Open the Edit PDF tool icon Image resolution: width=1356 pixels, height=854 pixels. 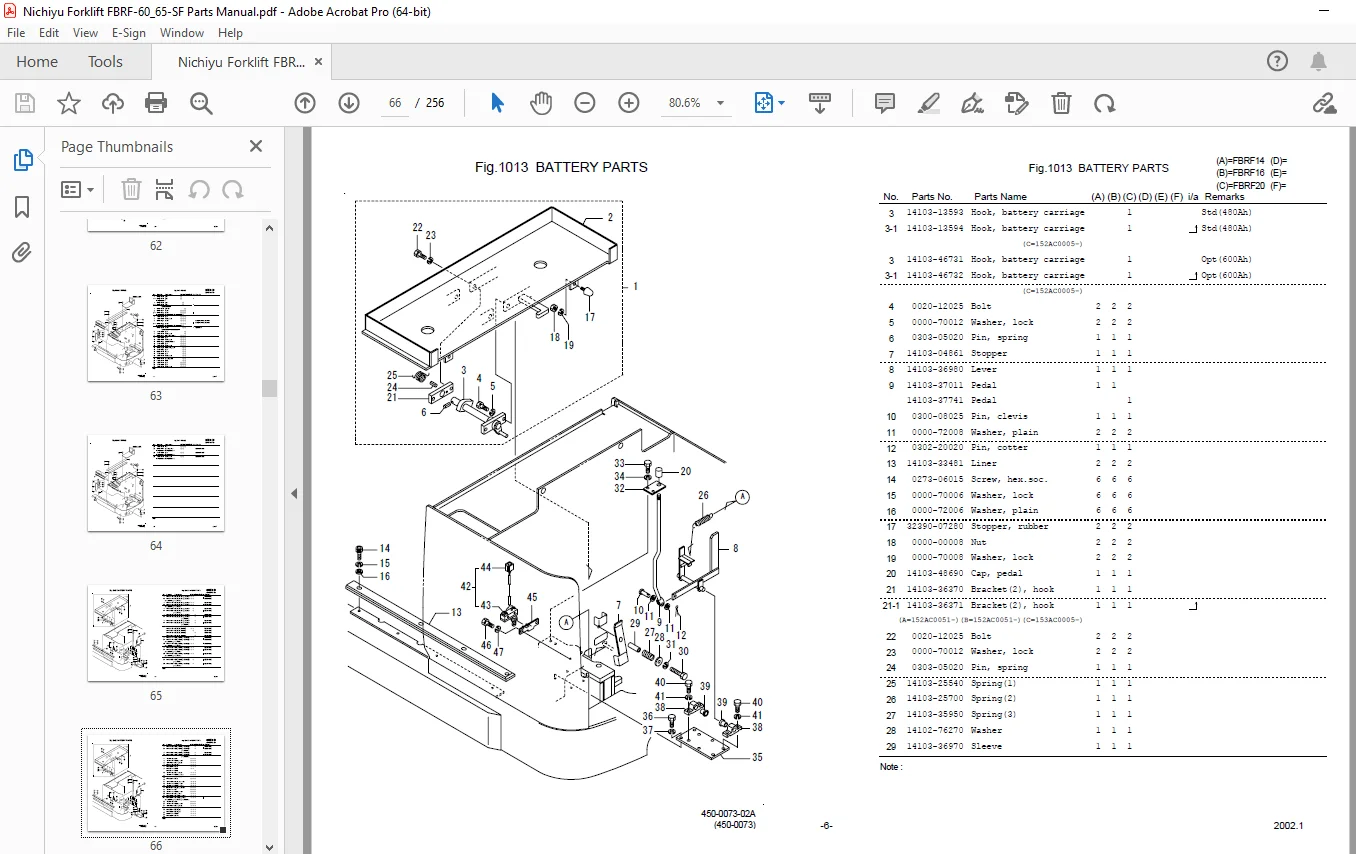coord(1017,103)
